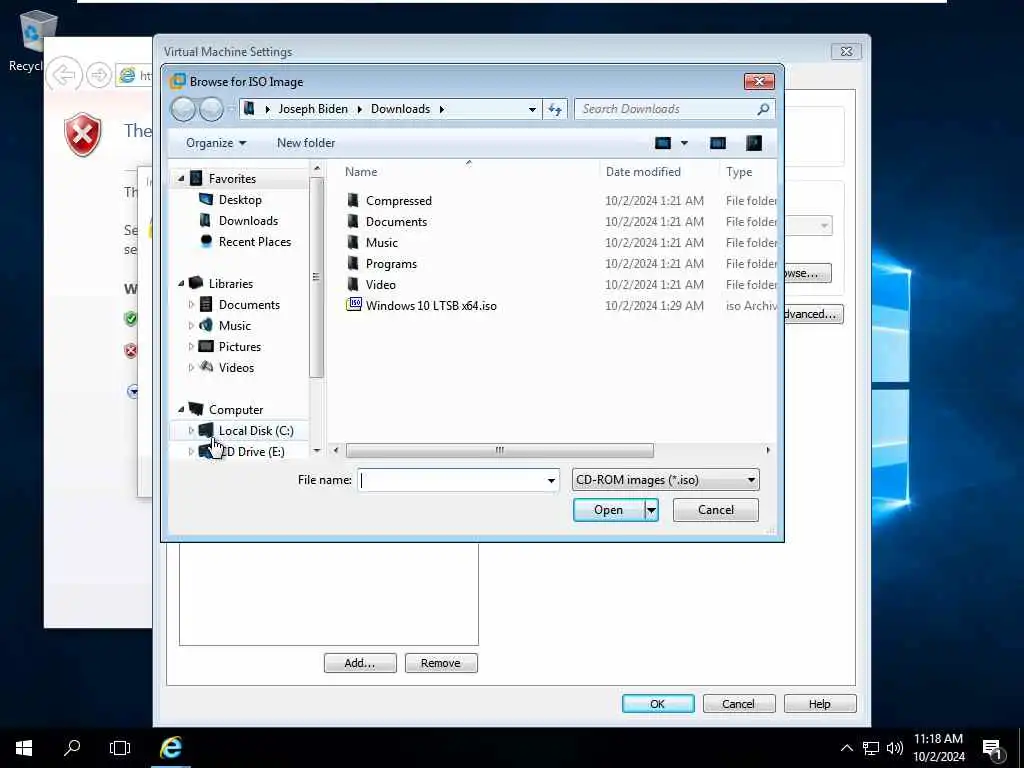
Task: Click the Video folder icon
Action: [353, 283]
